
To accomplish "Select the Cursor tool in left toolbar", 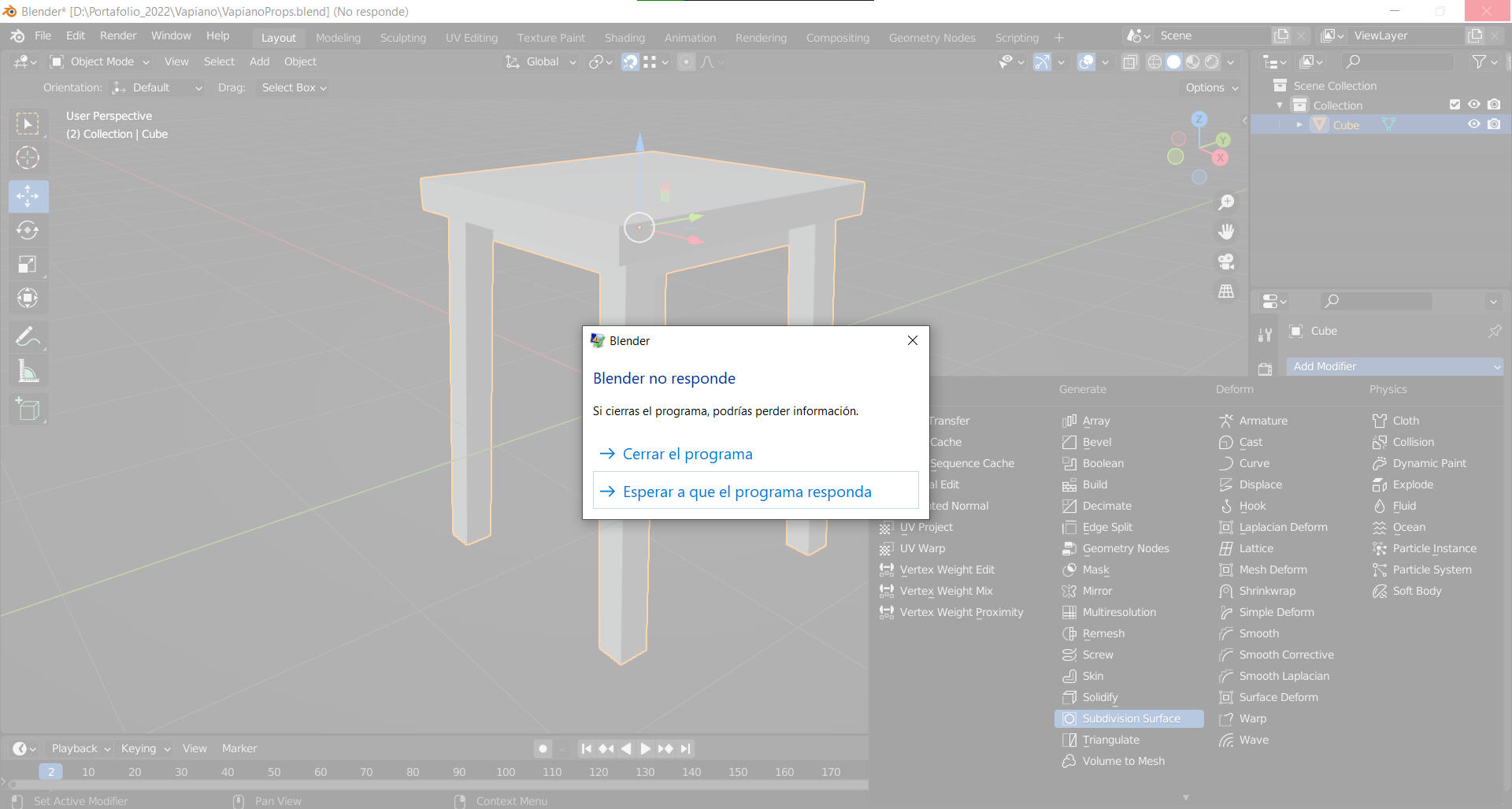I will [28, 158].
